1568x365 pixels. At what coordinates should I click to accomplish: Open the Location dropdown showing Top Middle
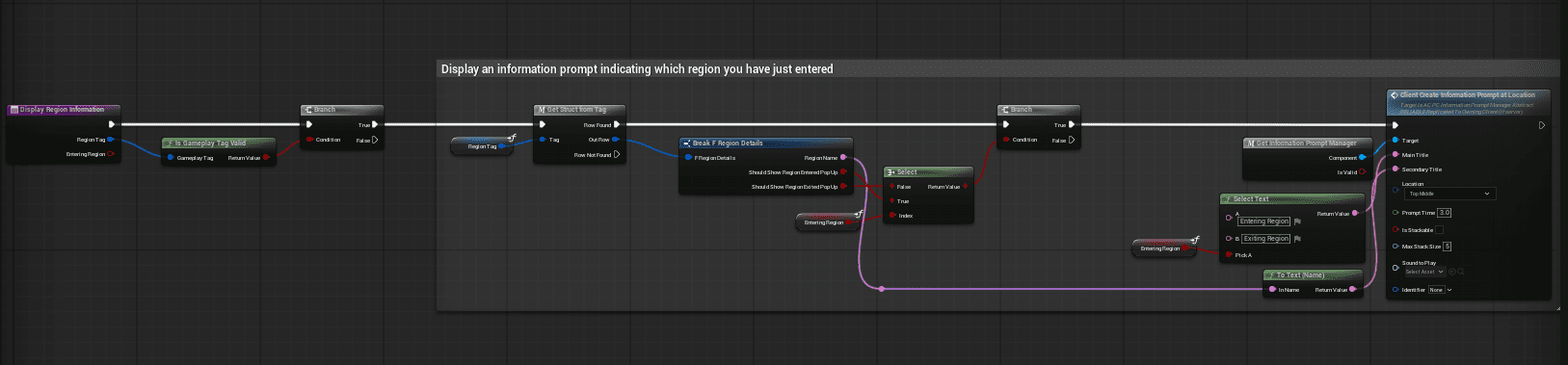[x=1449, y=194]
